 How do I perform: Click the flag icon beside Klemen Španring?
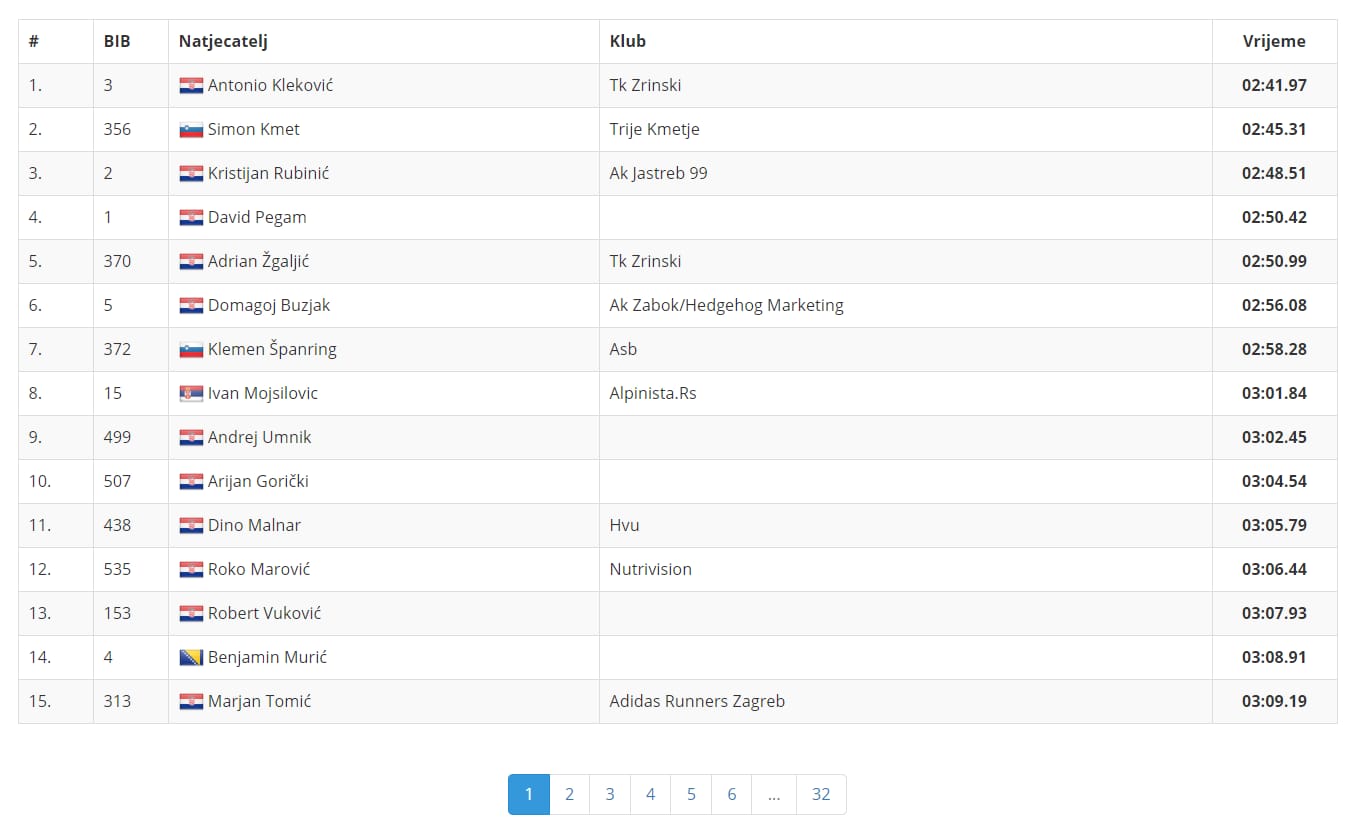[191, 350]
